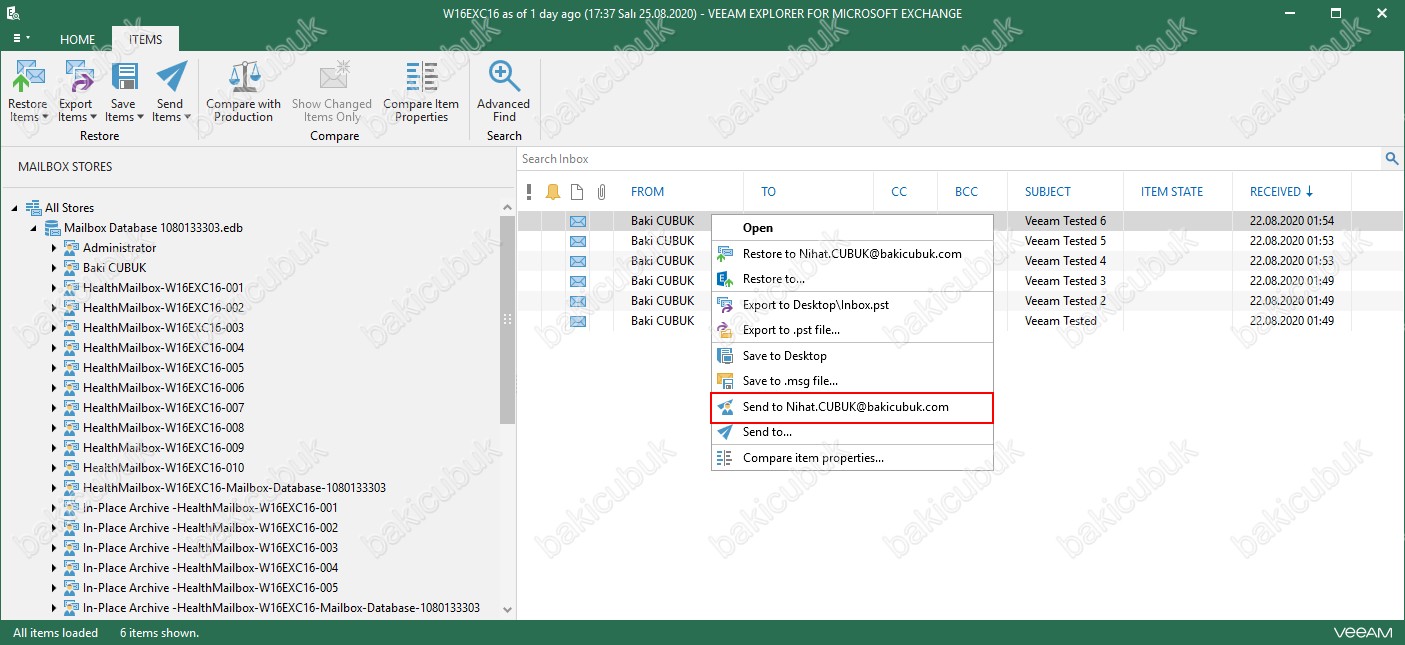Select In-Place Archive -HealthMailbox-W16EXC16-003 item
Viewport: 1405px width, 645px height.
pos(210,548)
